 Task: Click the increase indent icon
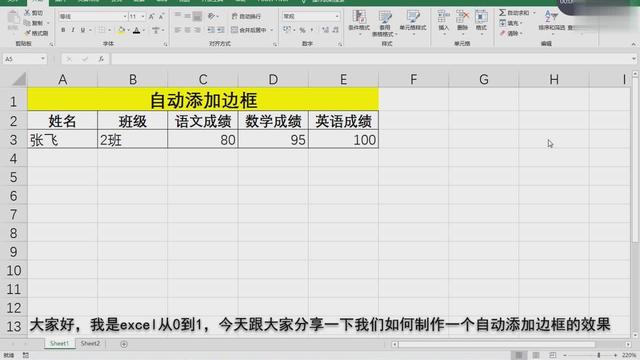220,30
